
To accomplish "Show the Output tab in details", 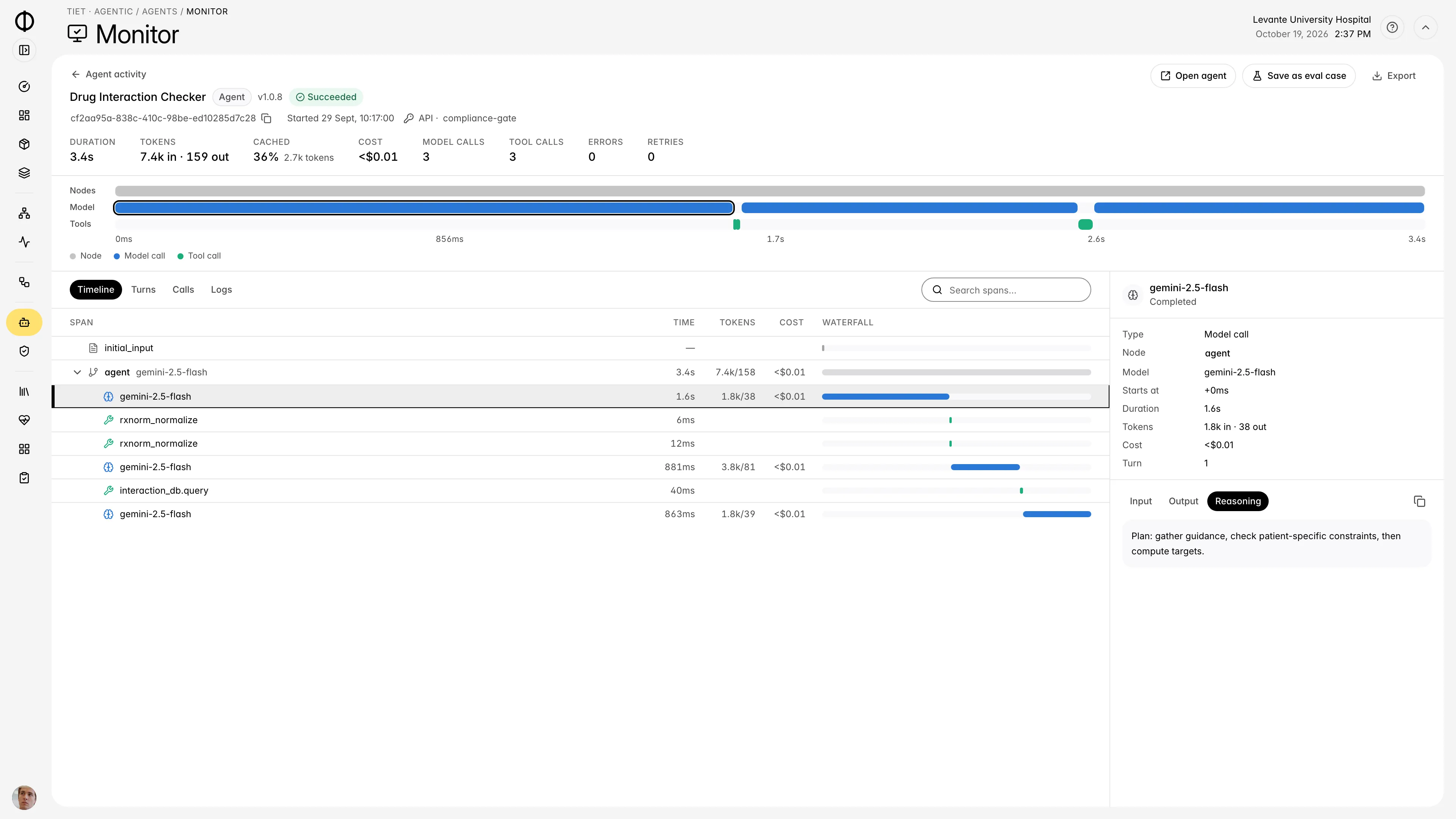I will [1183, 501].
